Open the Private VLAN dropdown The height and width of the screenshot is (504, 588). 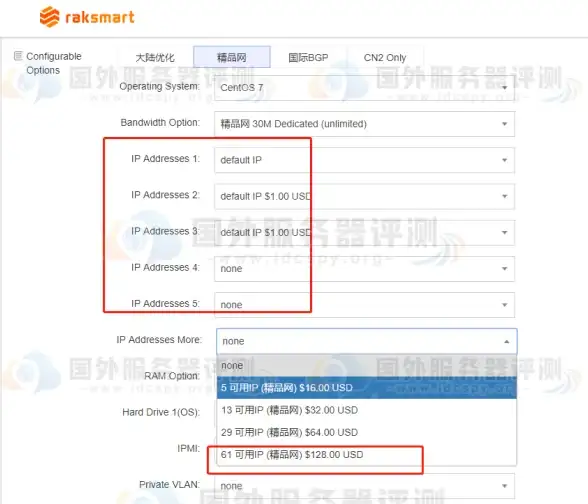pyautogui.click(x=364, y=486)
